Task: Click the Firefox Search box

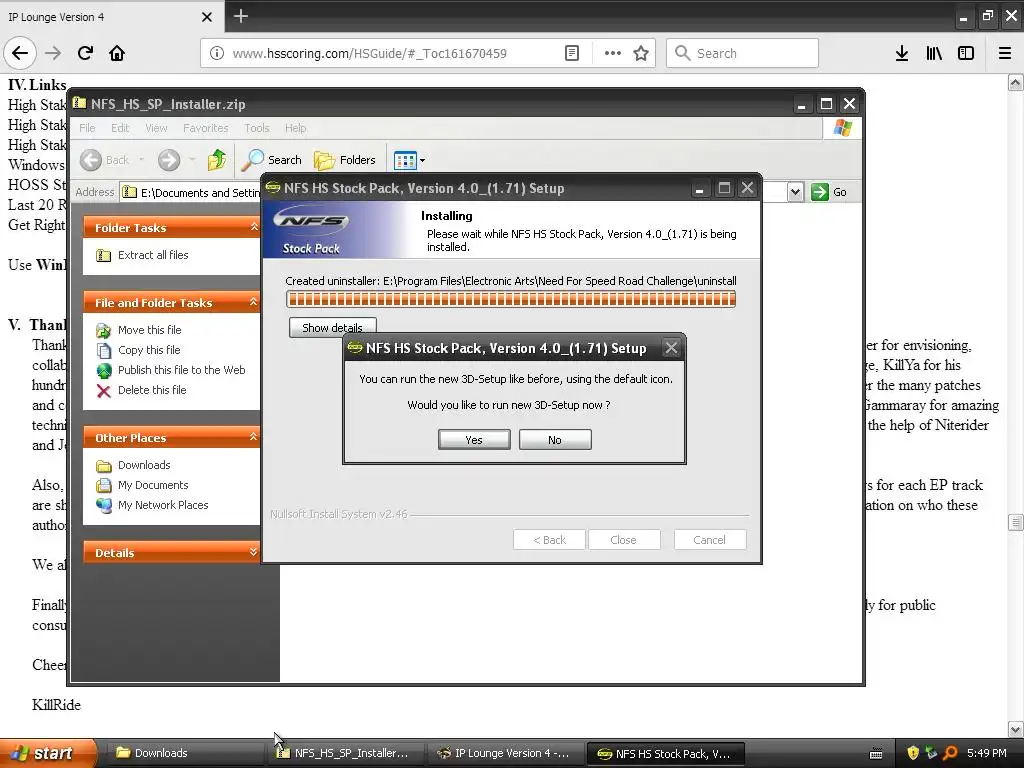Action: tap(743, 53)
